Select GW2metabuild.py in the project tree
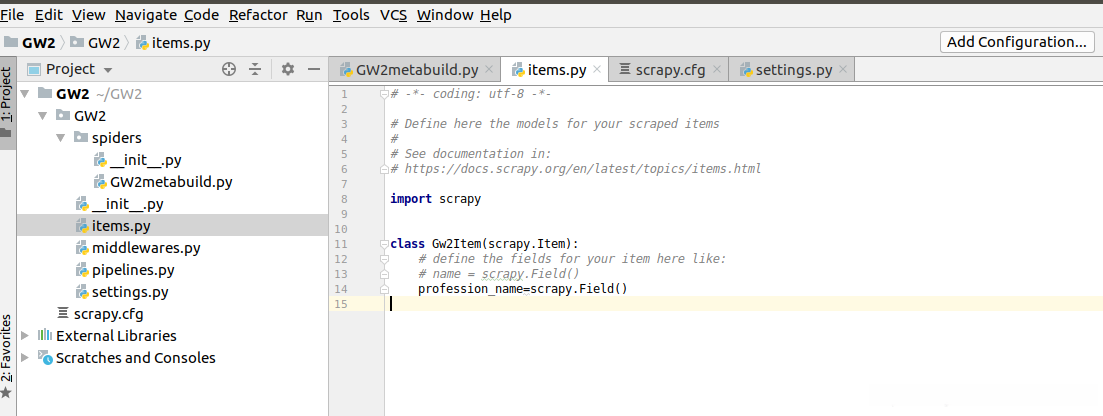 click(171, 182)
